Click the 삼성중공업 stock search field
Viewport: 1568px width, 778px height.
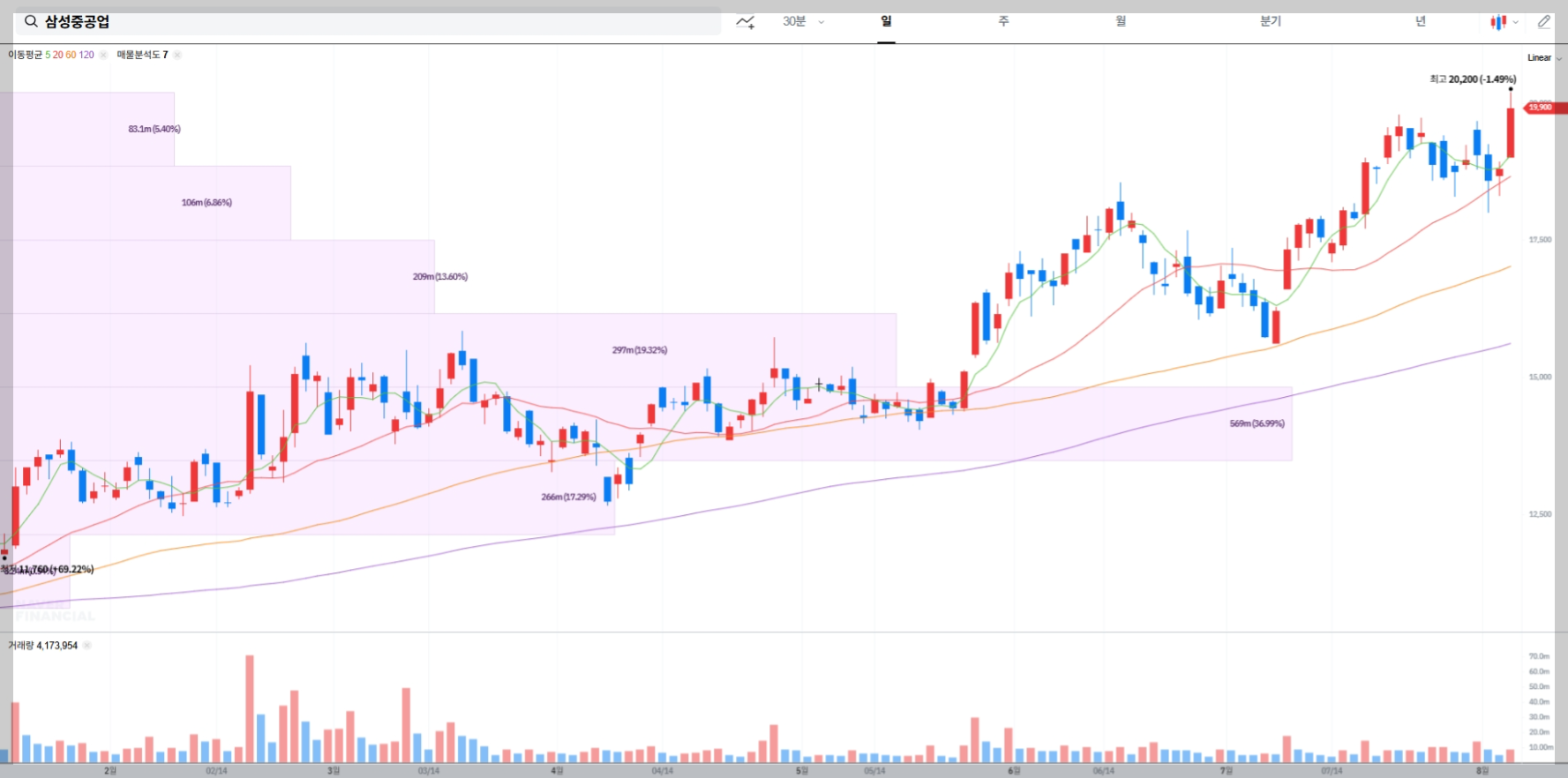point(368,22)
